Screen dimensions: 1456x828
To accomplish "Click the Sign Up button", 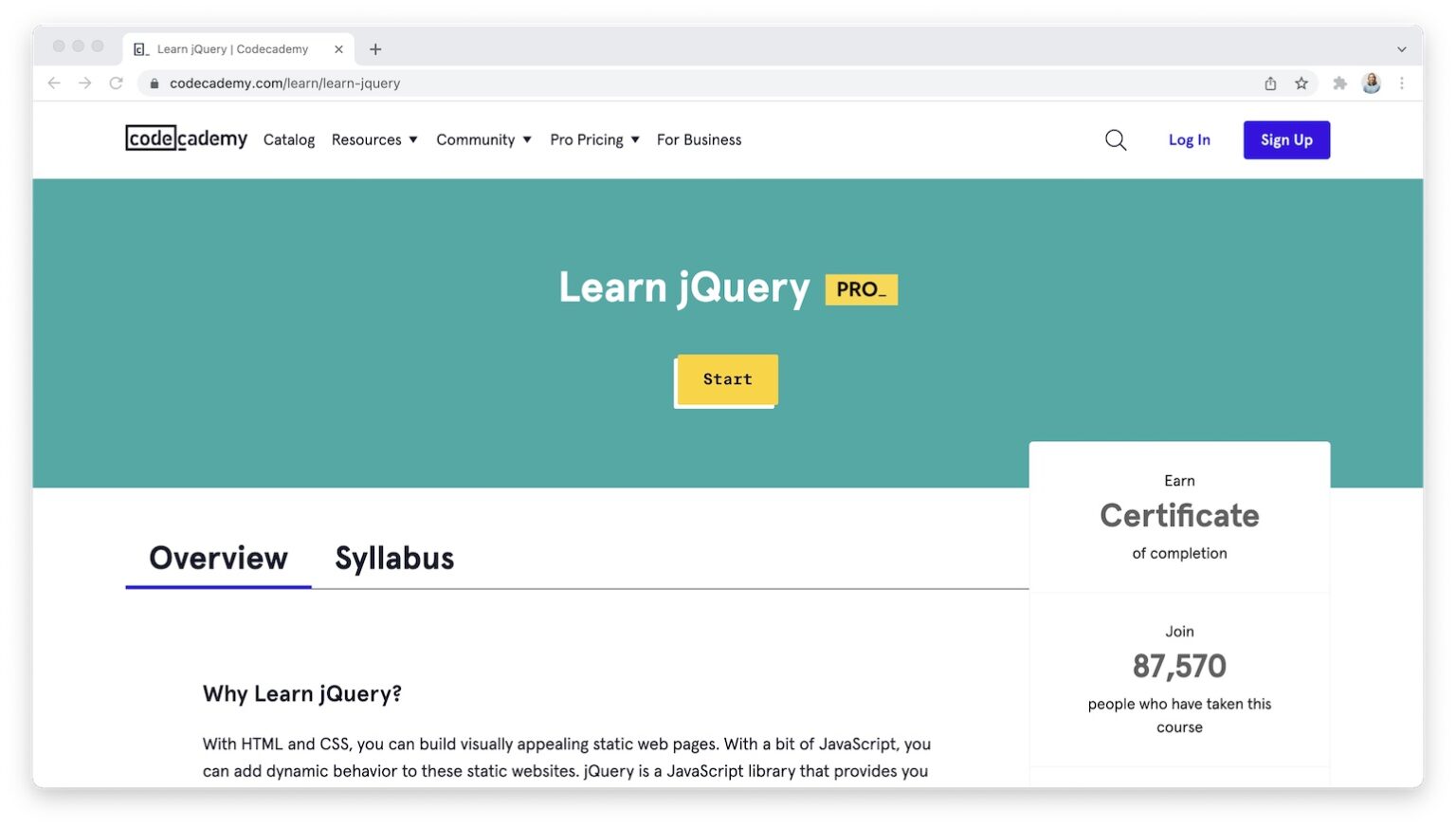I will click(1286, 139).
